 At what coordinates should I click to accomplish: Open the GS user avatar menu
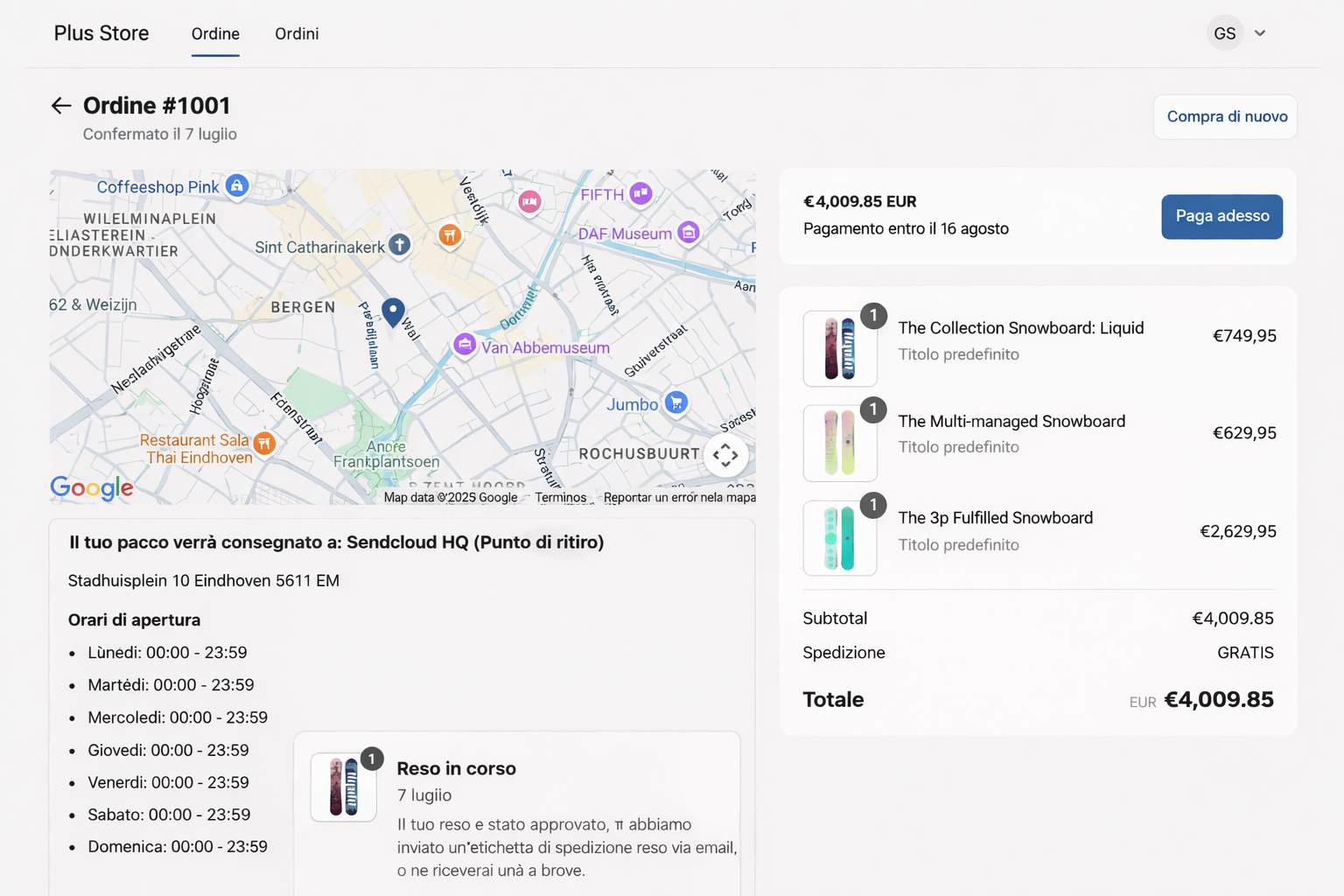pyautogui.click(x=1225, y=33)
